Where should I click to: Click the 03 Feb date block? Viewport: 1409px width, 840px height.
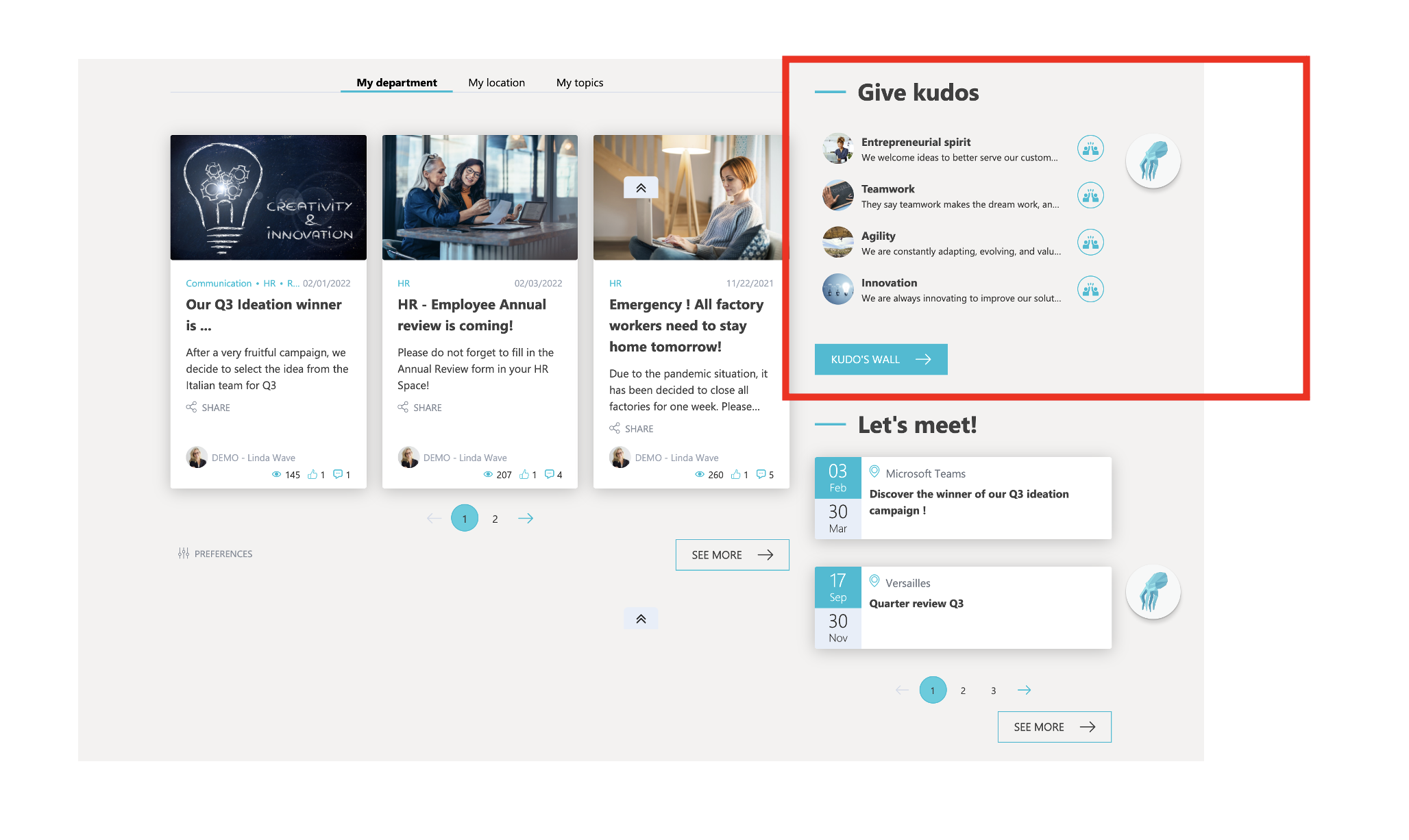click(837, 478)
